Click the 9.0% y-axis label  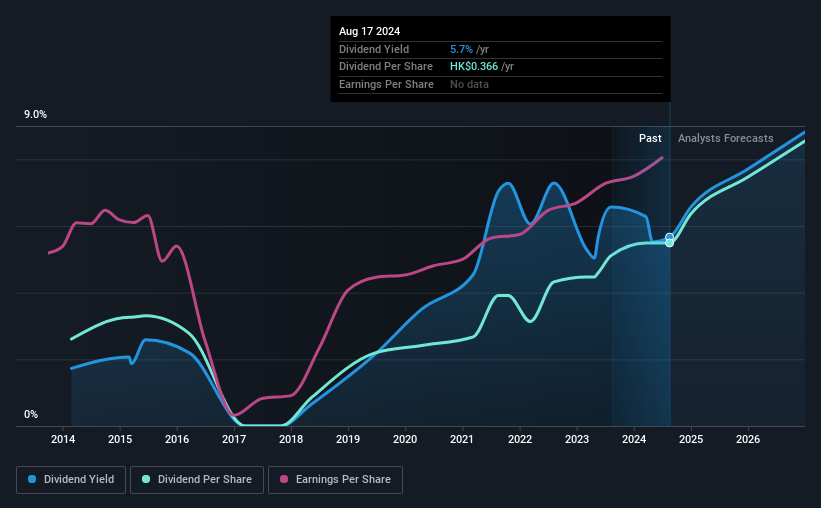36,115
